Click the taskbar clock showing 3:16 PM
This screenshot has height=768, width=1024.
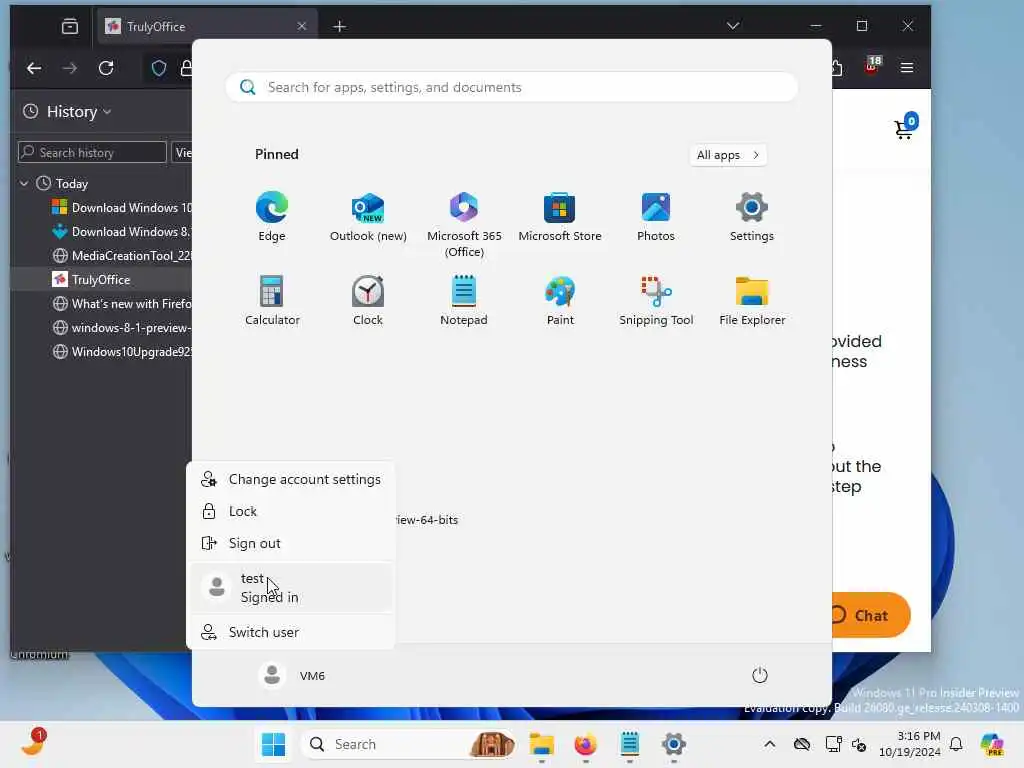point(910,744)
